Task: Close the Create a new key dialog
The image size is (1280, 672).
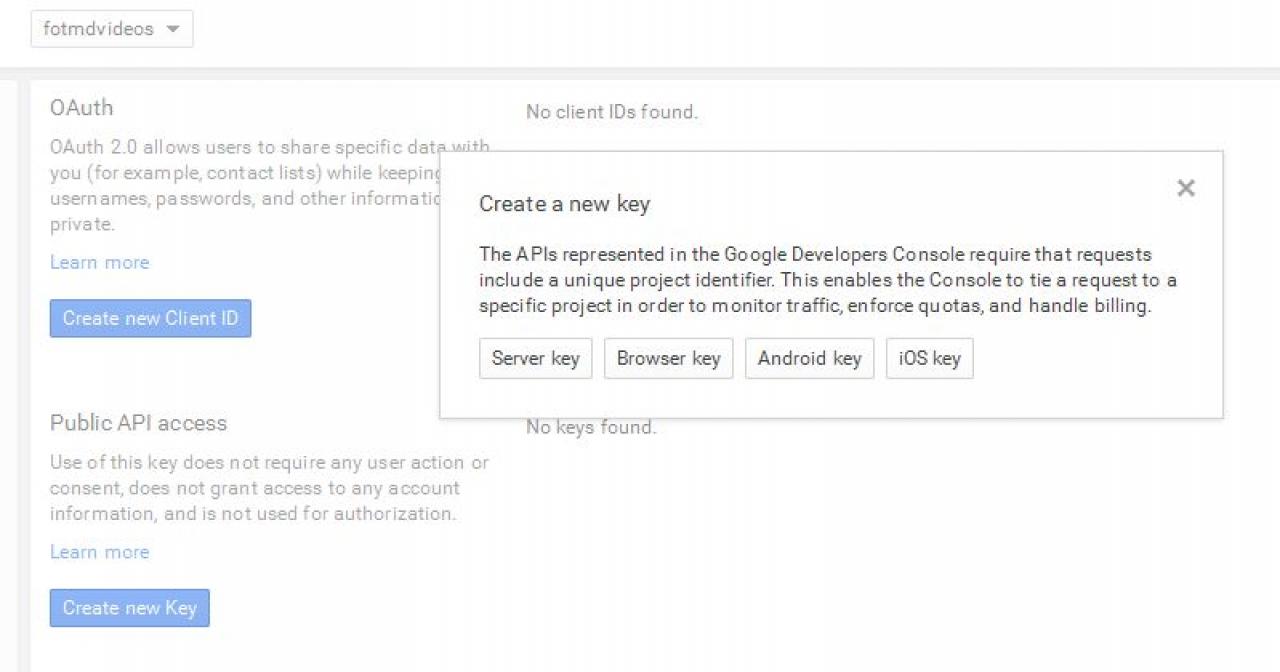Action: tap(1186, 188)
